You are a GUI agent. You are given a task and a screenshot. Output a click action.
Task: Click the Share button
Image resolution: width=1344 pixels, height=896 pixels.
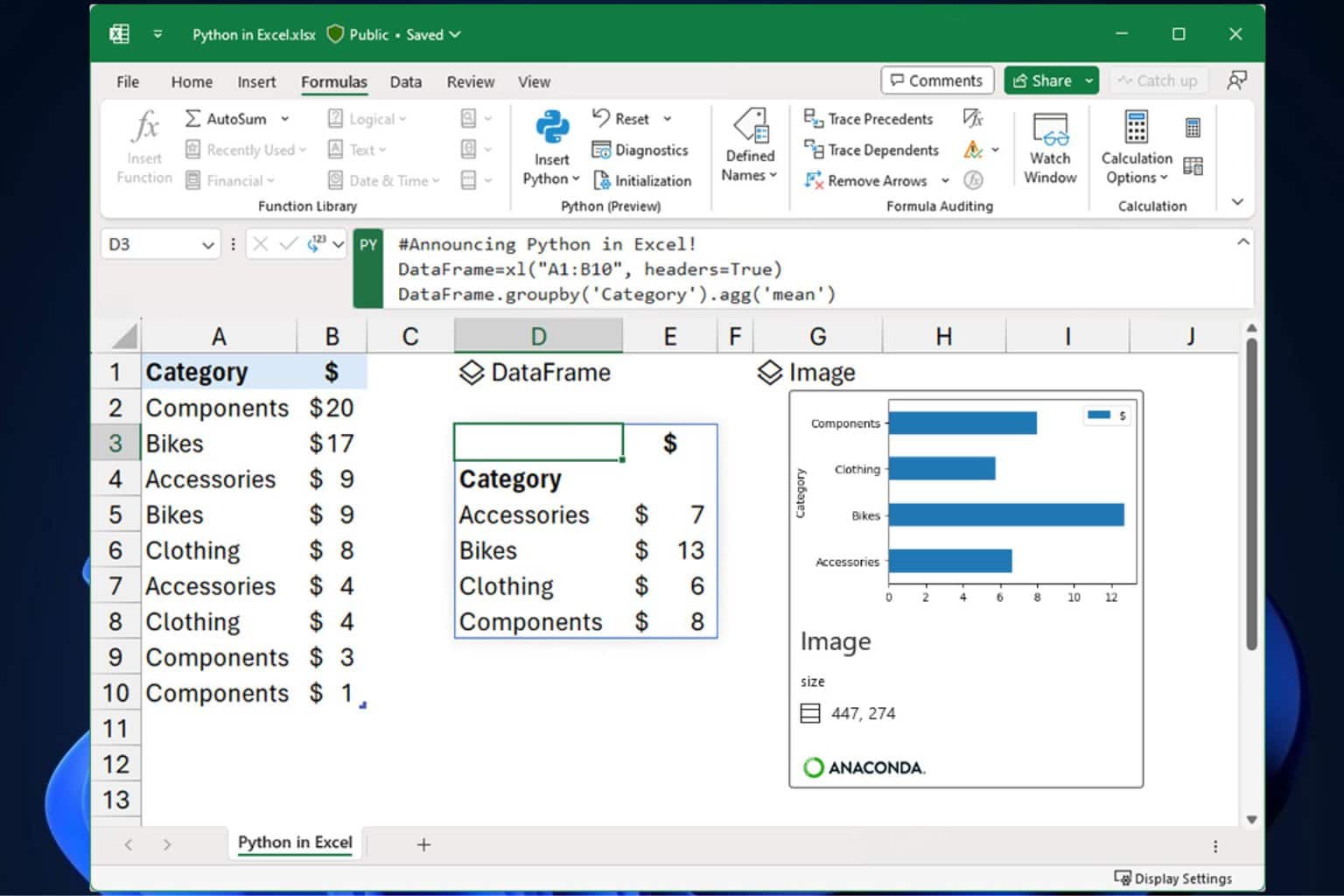[x=1041, y=80]
